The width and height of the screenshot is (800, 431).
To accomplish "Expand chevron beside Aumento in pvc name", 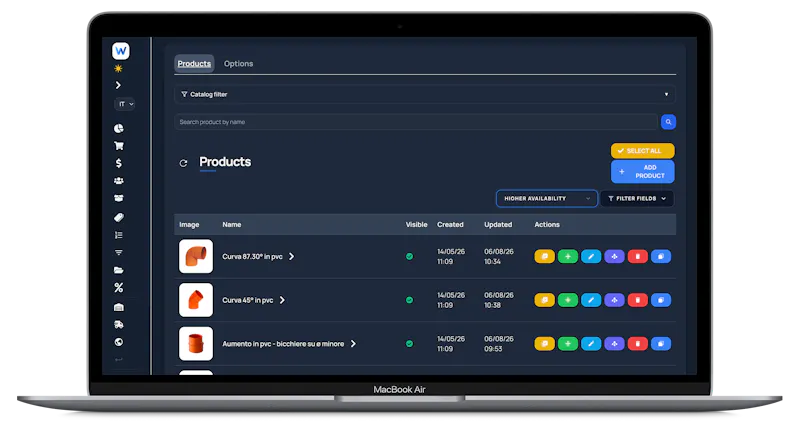I will point(353,344).
